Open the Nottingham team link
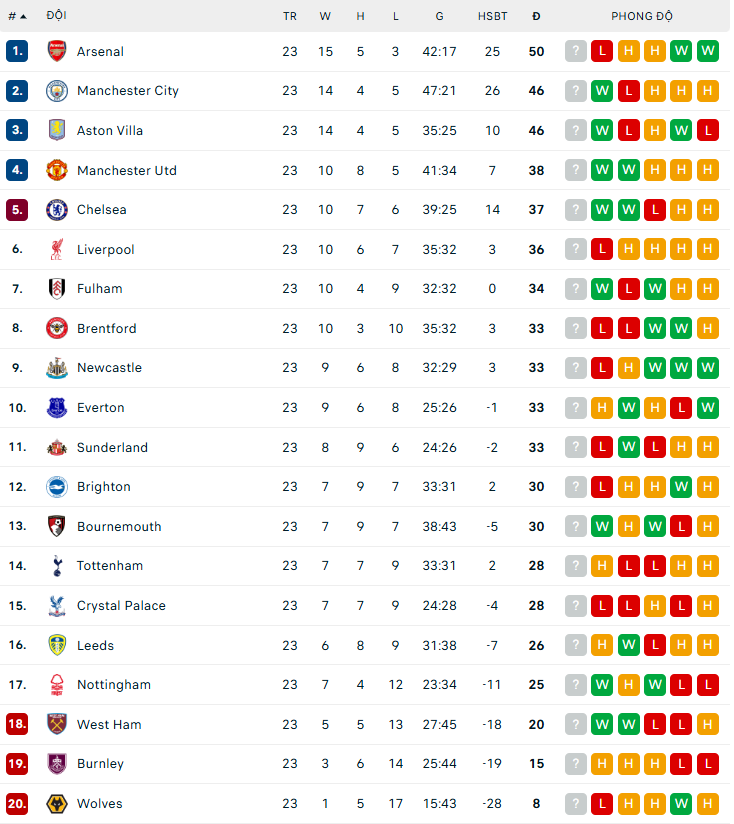734x824 pixels. [x=113, y=685]
